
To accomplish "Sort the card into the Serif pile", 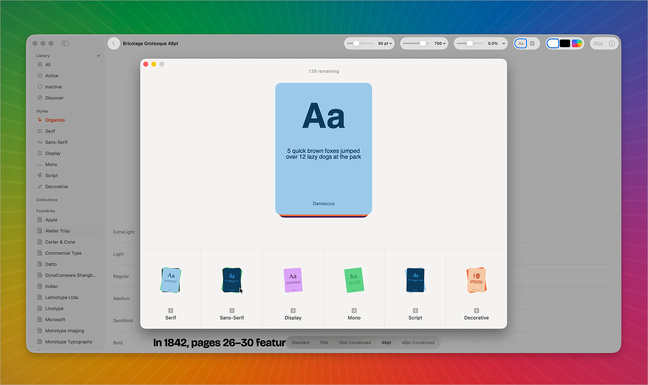I will [171, 280].
